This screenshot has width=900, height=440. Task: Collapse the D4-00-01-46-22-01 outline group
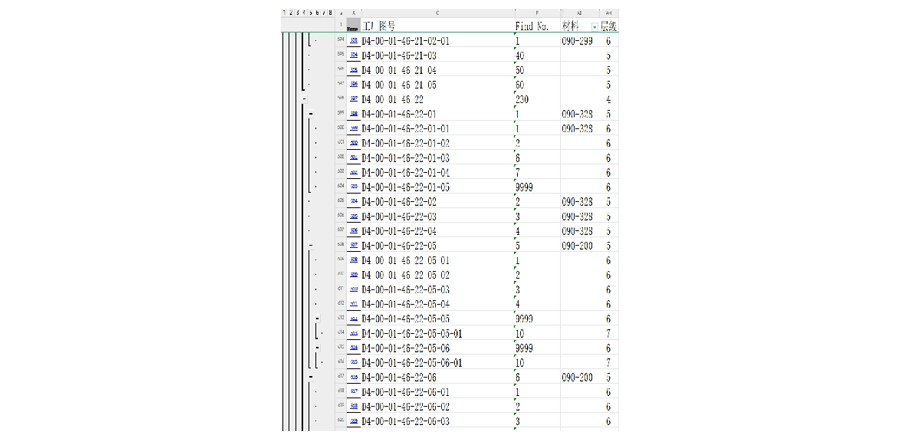(311, 114)
